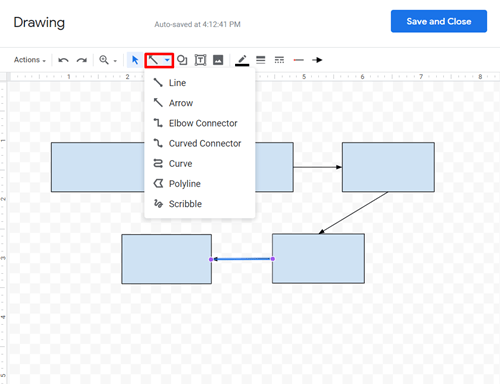
Task: Select Elbow Connector menu item
Action: click(200, 123)
